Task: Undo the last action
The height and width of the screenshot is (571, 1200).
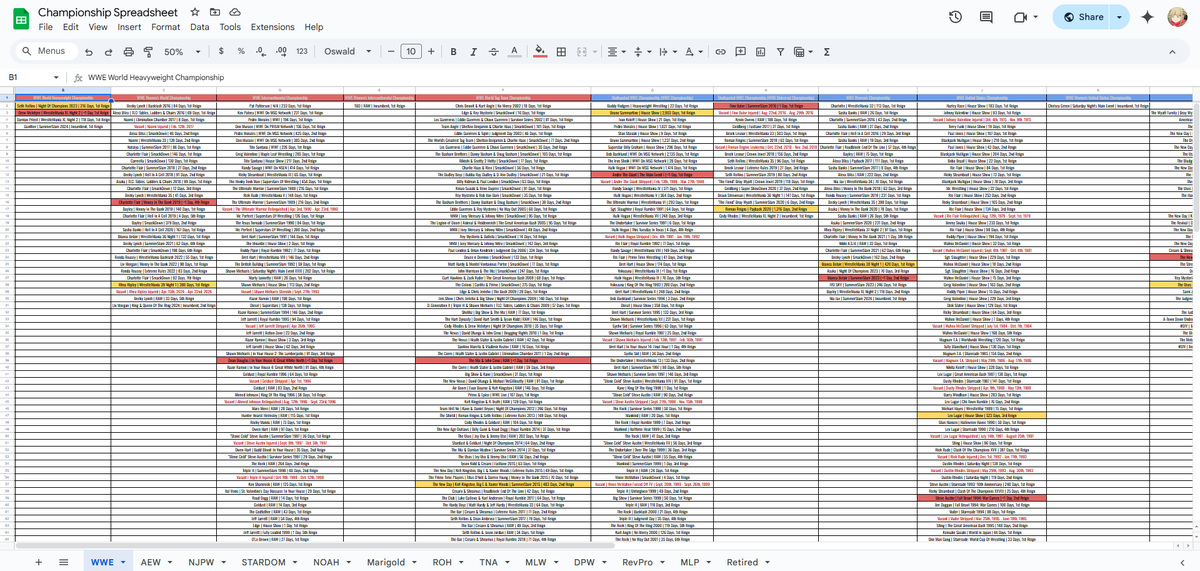Action: tap(89, 52)
